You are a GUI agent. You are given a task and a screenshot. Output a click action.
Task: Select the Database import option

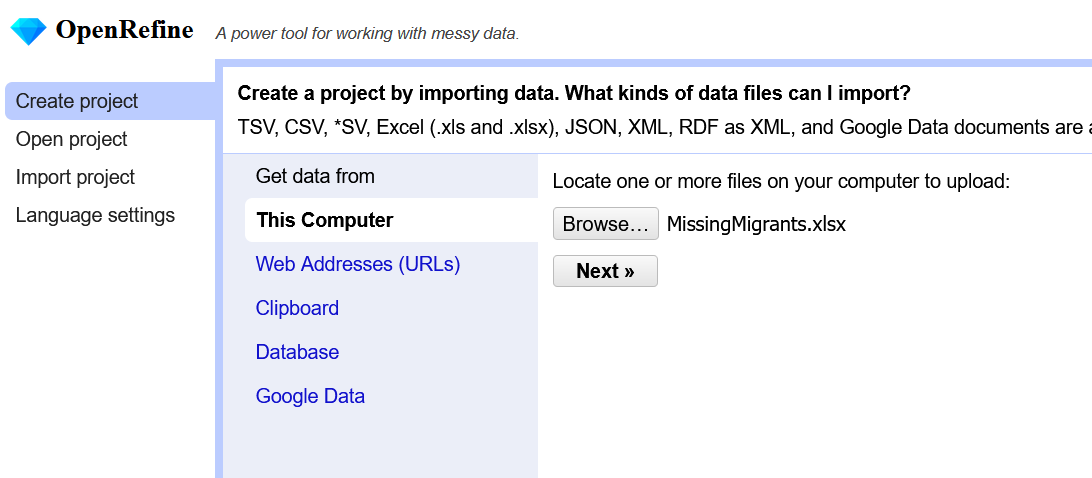pyautogui.click(x=297, y=352)
